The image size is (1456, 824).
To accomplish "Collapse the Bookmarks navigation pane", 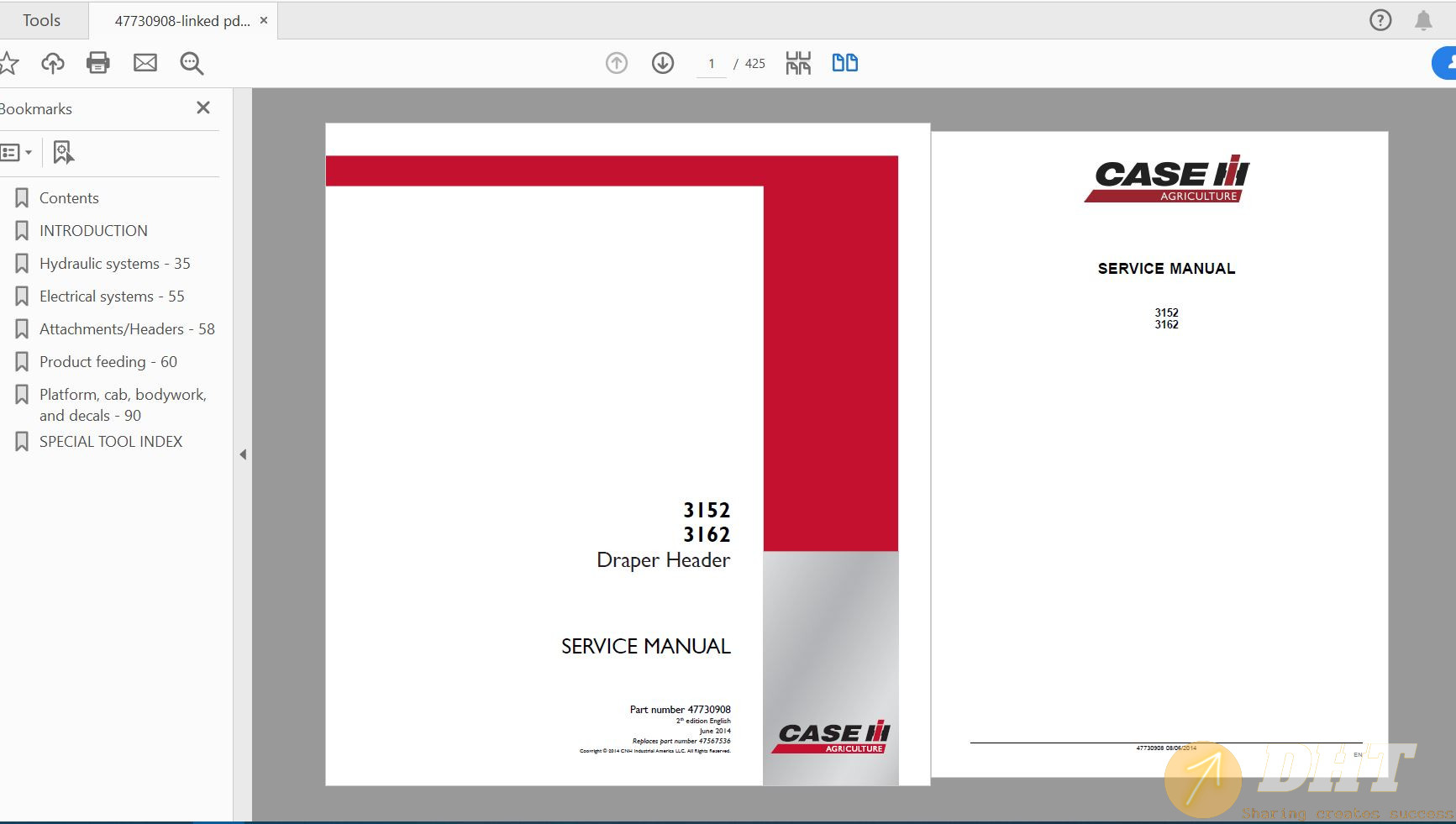I will (202, 108).
